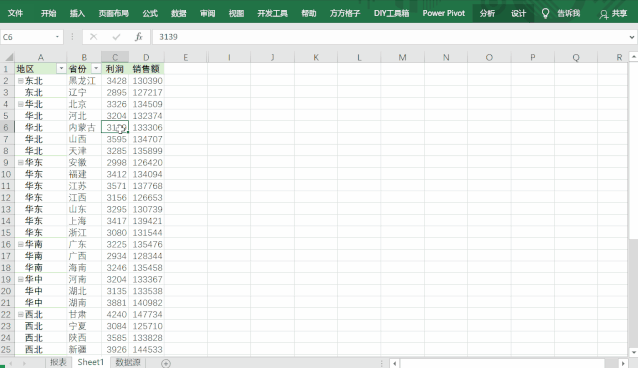
Task: Select cell containing 甘肃
Action: coord(84,314)
